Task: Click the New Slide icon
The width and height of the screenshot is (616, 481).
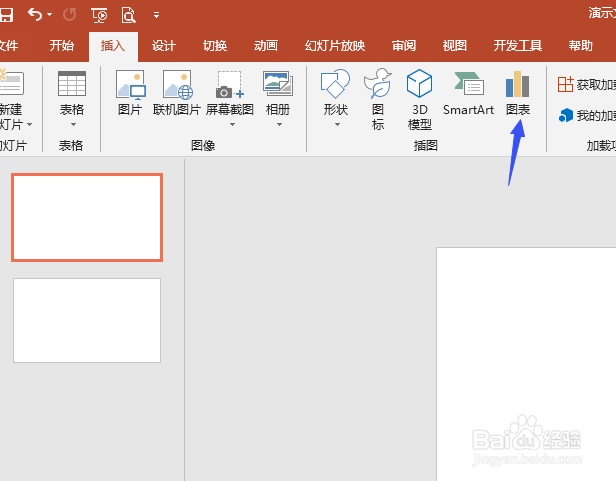Action: click(x=11, y=83)
